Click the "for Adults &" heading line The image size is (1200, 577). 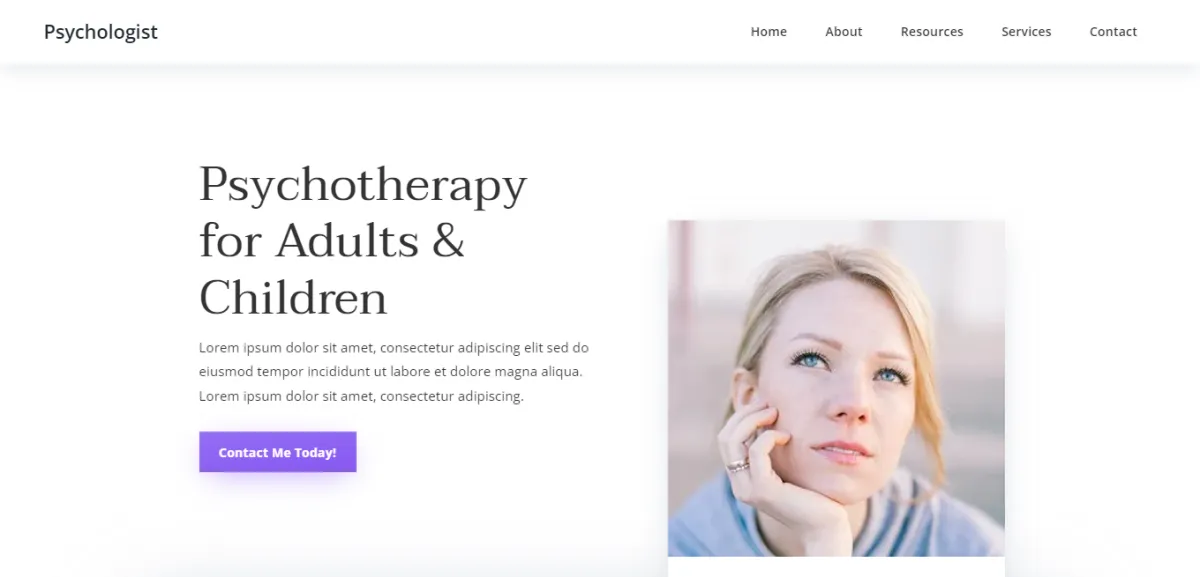point(332,241)
